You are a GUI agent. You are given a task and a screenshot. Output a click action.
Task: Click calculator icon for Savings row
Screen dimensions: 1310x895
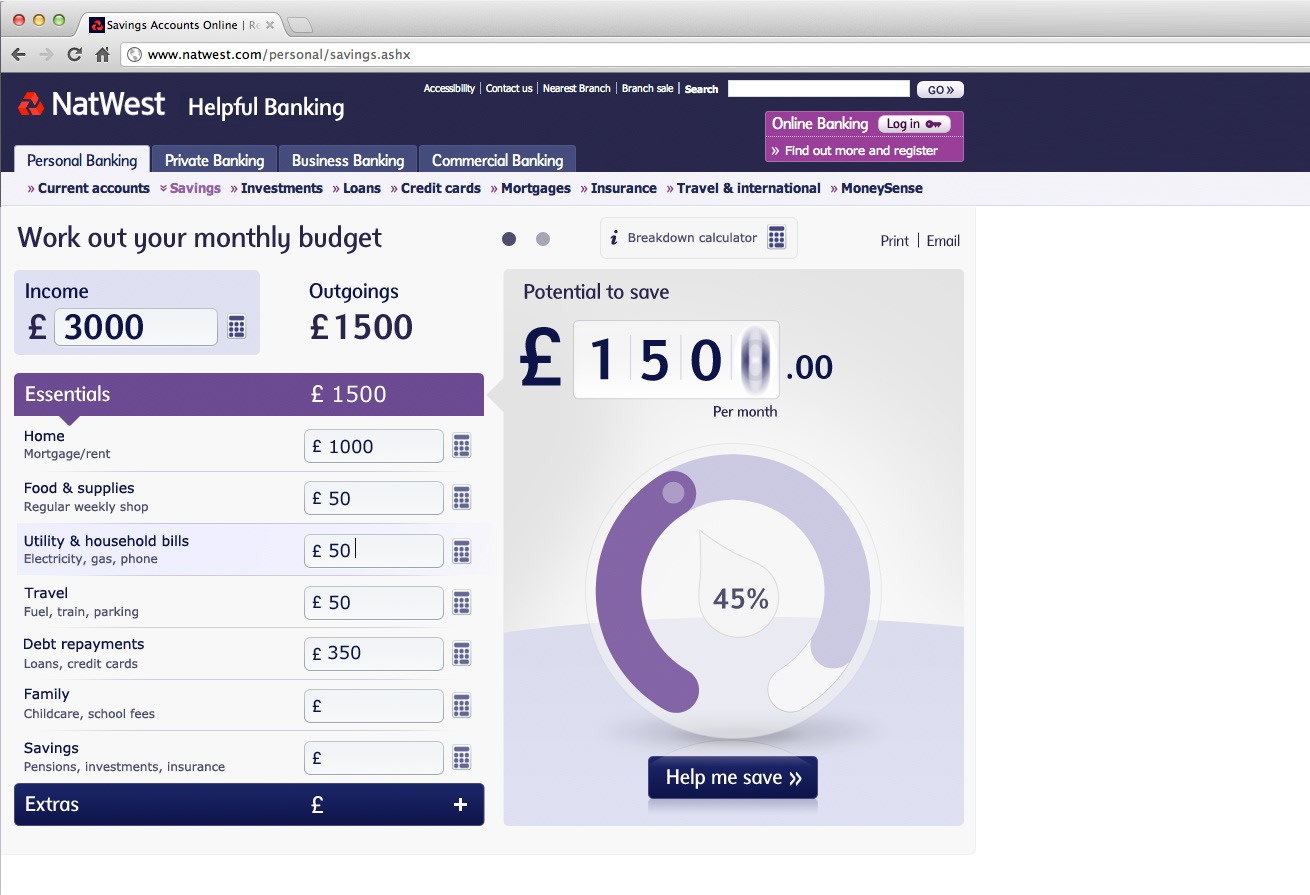pyautogui.click(x=461, y=758)
